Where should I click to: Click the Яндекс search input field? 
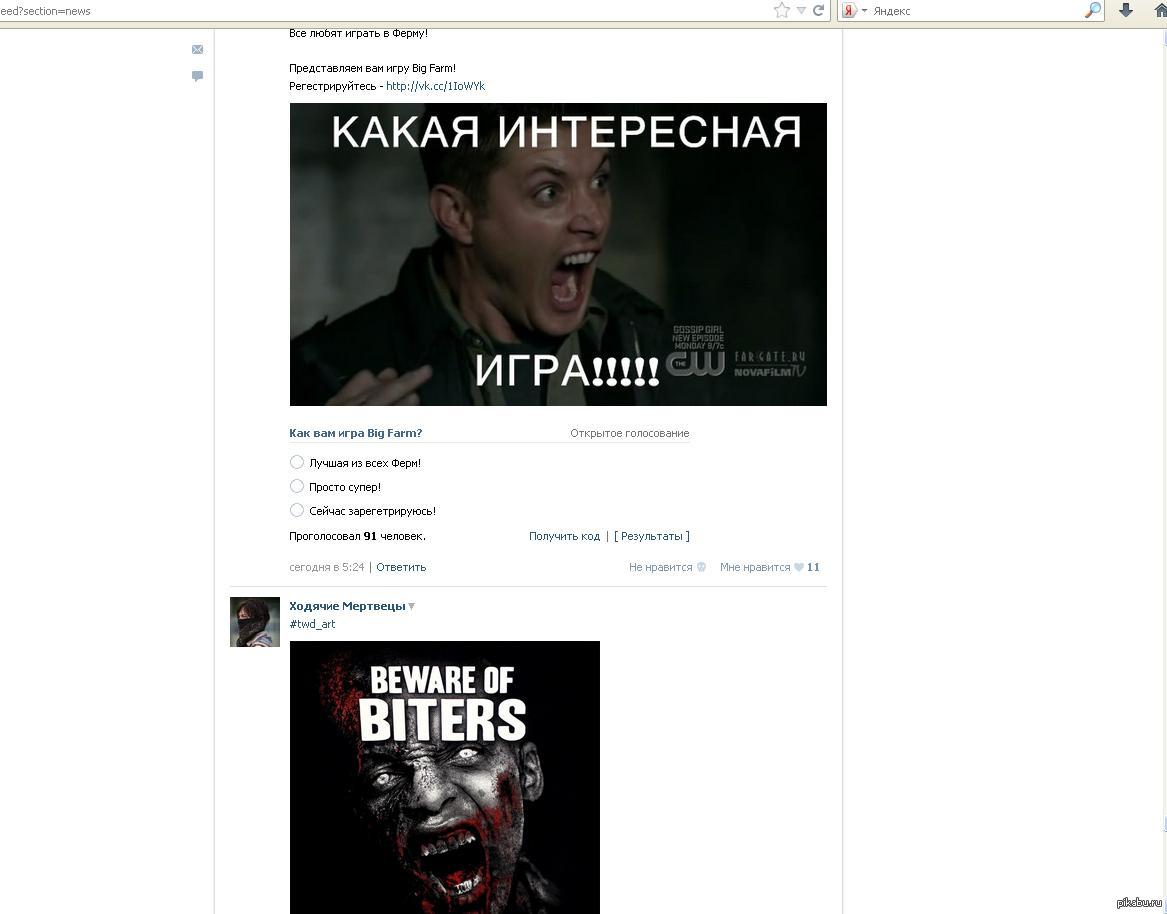tap(975, 10)
